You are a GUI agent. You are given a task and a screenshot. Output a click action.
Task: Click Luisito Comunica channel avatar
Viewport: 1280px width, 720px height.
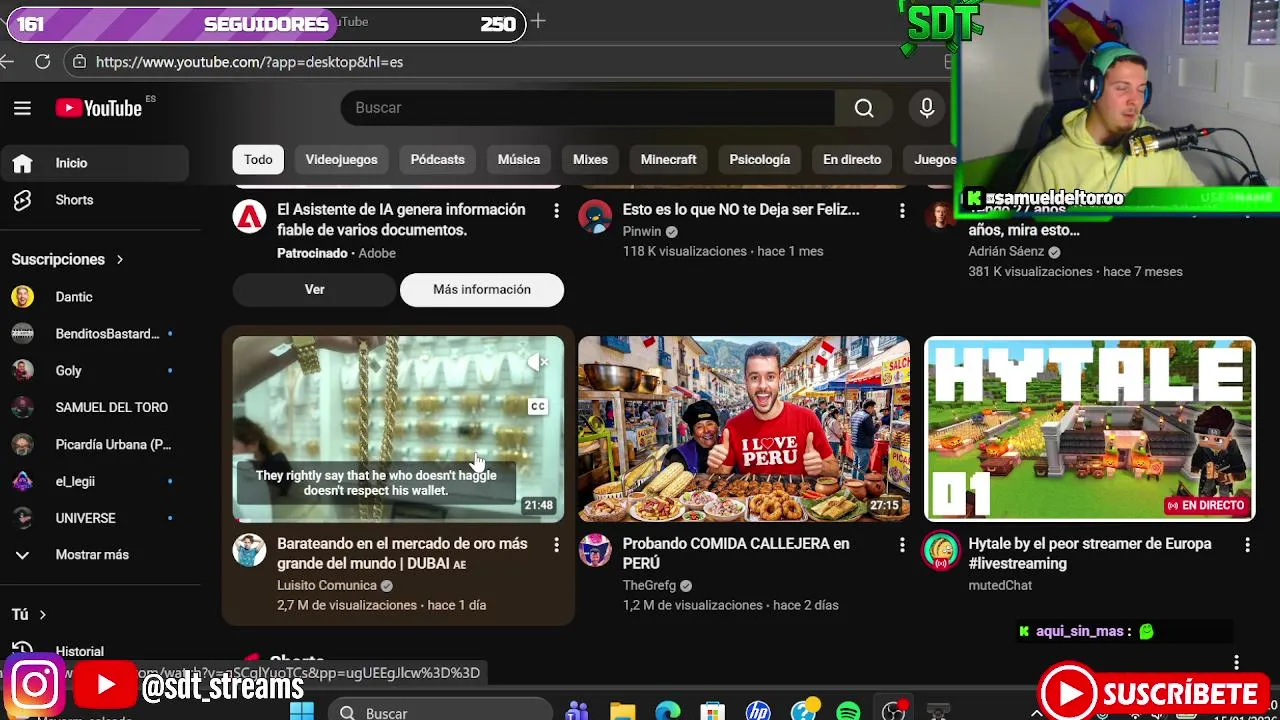point(249,550)
